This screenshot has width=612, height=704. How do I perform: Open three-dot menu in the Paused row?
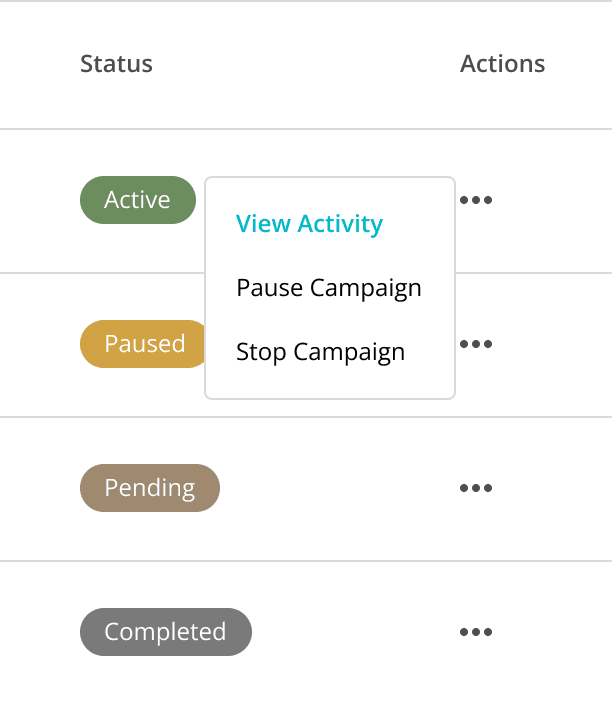coord(476,344)
